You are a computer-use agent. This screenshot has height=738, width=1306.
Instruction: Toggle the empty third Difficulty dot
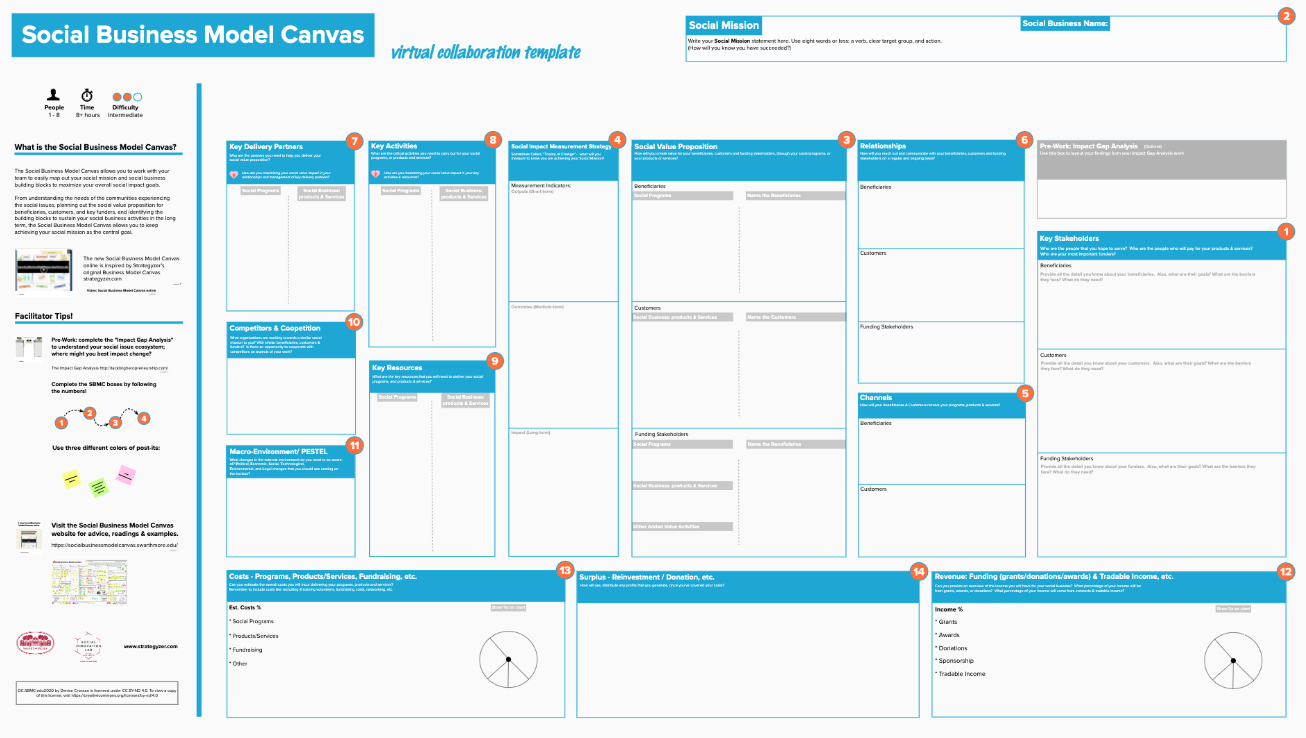tap(138, 96)
